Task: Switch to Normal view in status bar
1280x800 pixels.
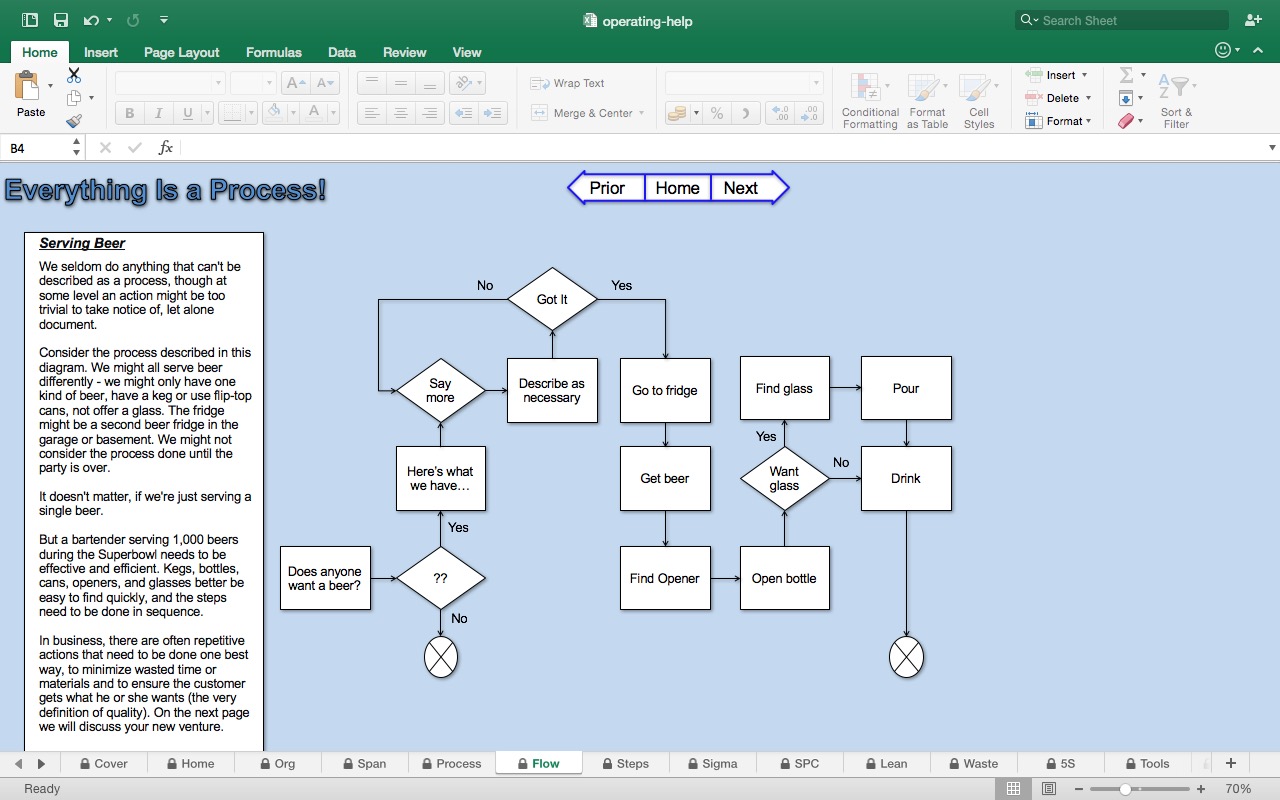Action: pos(1013,789)
